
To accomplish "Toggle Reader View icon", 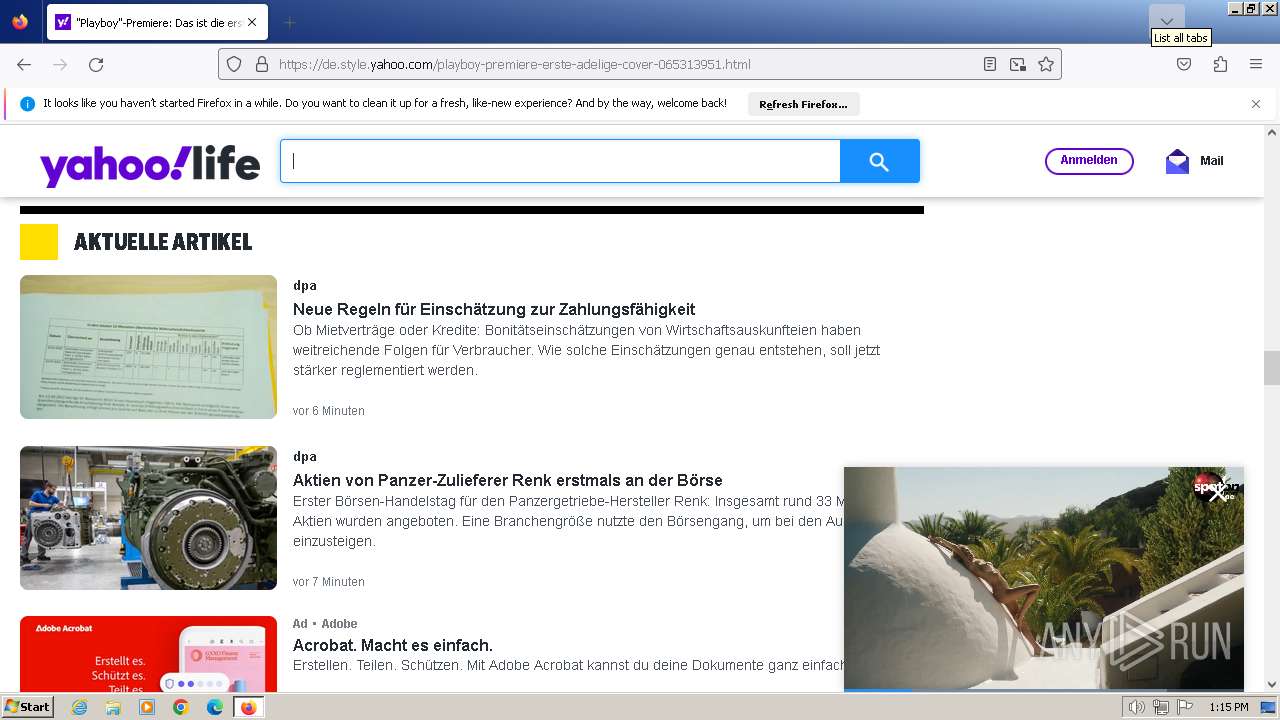I will pyautogui.click(x=990, y=64).
